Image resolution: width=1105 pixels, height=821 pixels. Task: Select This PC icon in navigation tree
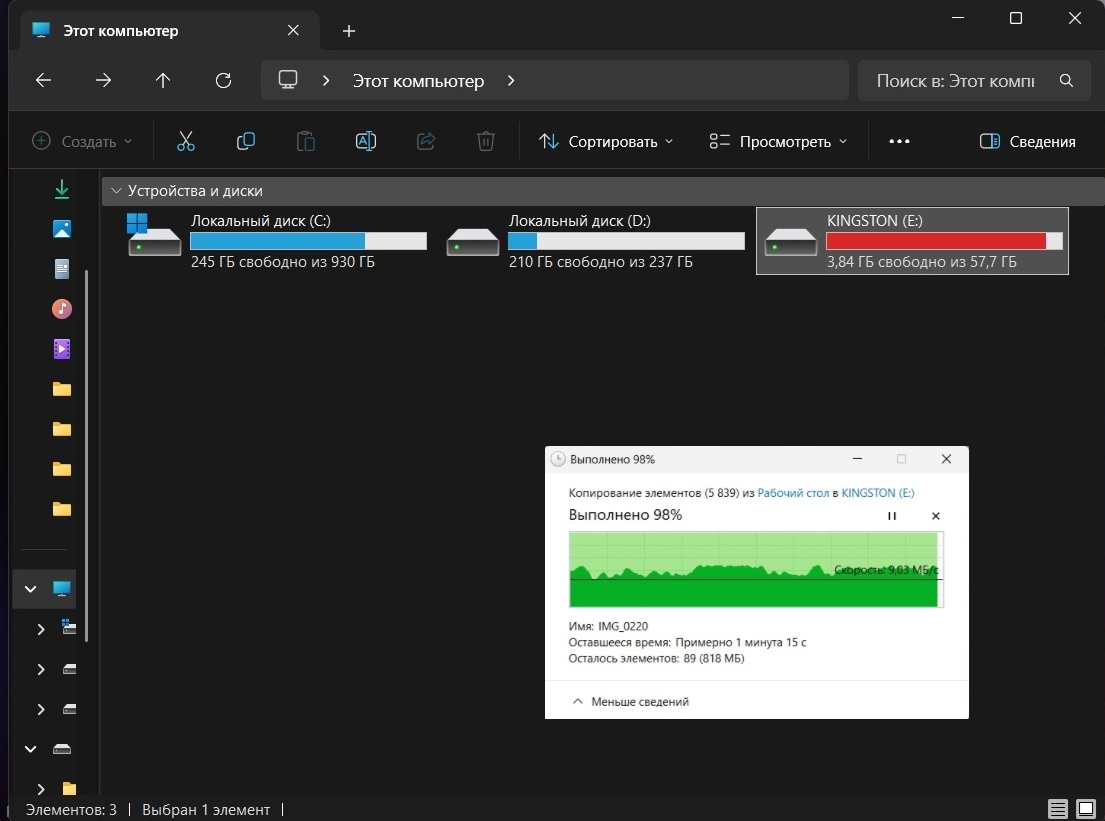(62, 588)
